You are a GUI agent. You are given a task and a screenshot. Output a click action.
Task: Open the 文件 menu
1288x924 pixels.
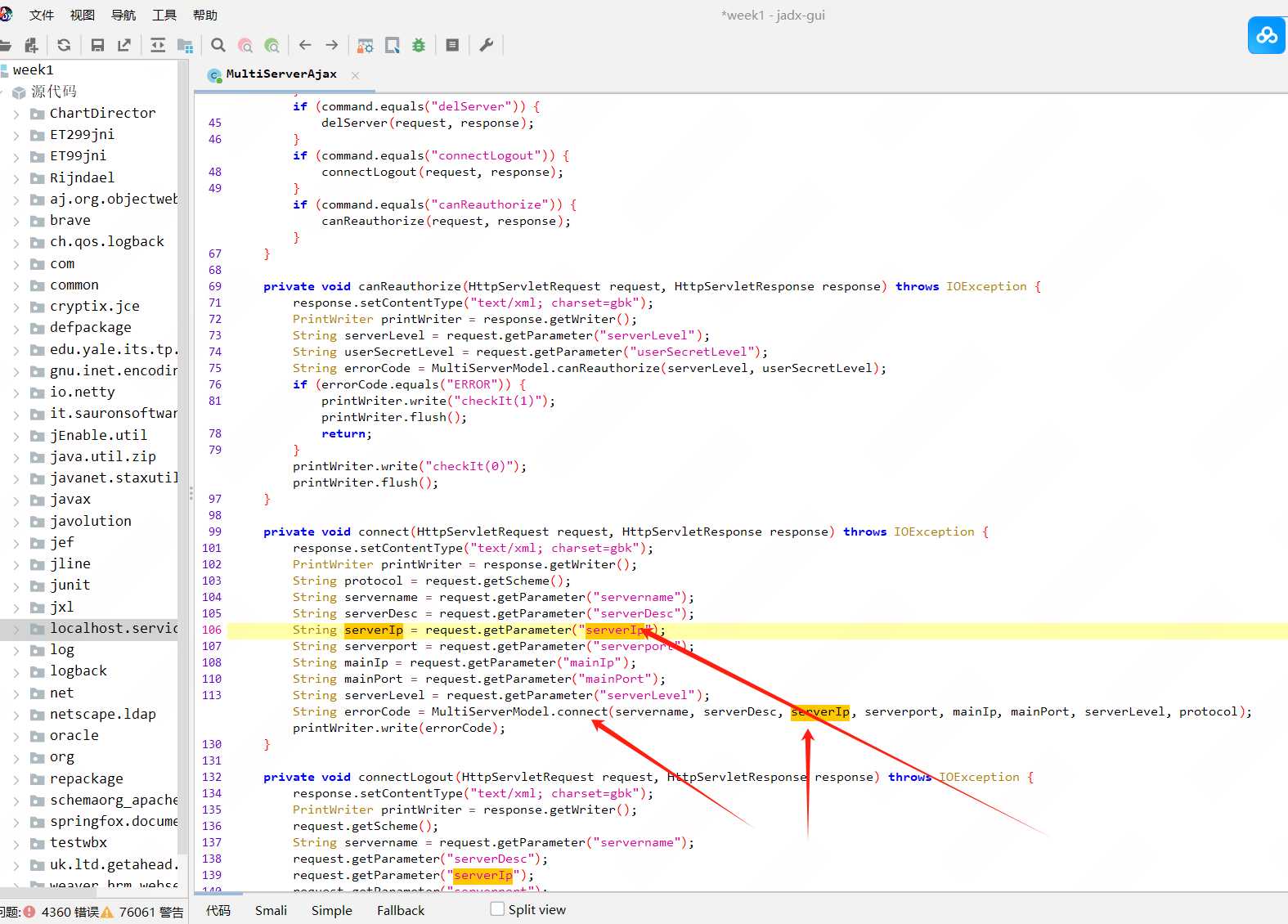click(41, 15)
